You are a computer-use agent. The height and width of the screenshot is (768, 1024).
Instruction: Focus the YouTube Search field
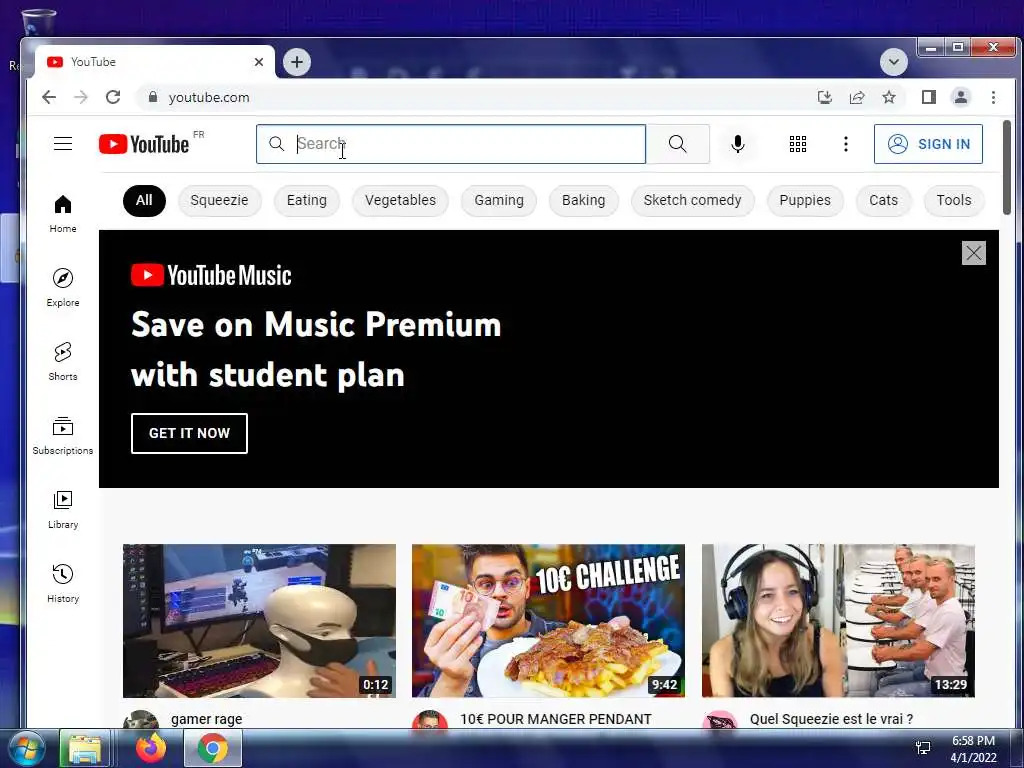(x=451, y=144)
